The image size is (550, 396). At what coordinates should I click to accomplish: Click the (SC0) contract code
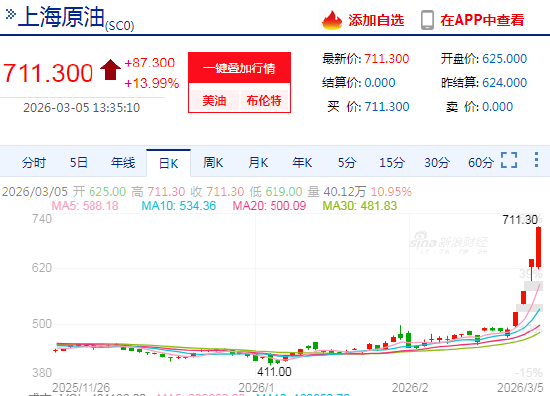point(119,26)
